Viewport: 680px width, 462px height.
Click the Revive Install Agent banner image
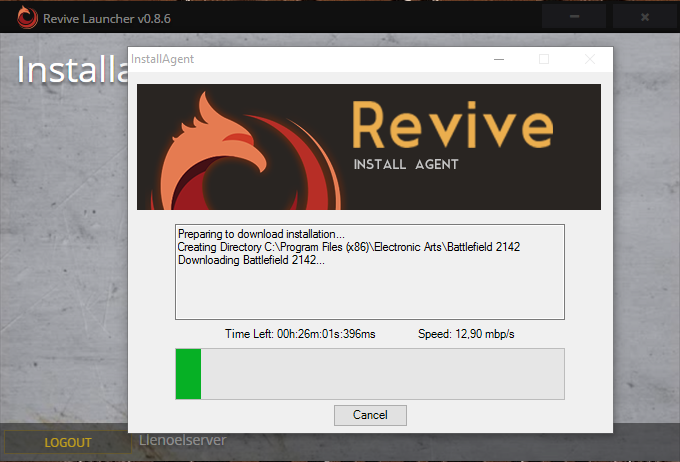click(369, 147)
